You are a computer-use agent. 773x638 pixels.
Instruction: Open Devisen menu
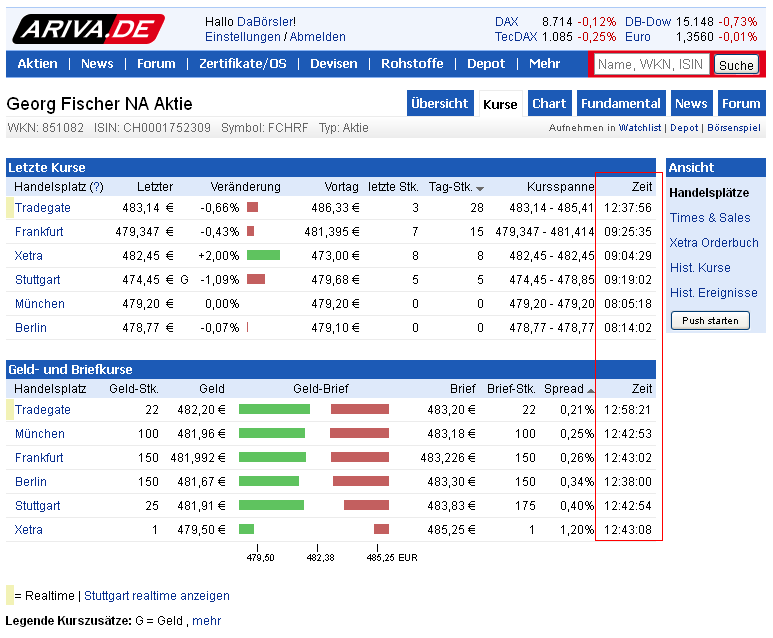(x=334, y=64)
